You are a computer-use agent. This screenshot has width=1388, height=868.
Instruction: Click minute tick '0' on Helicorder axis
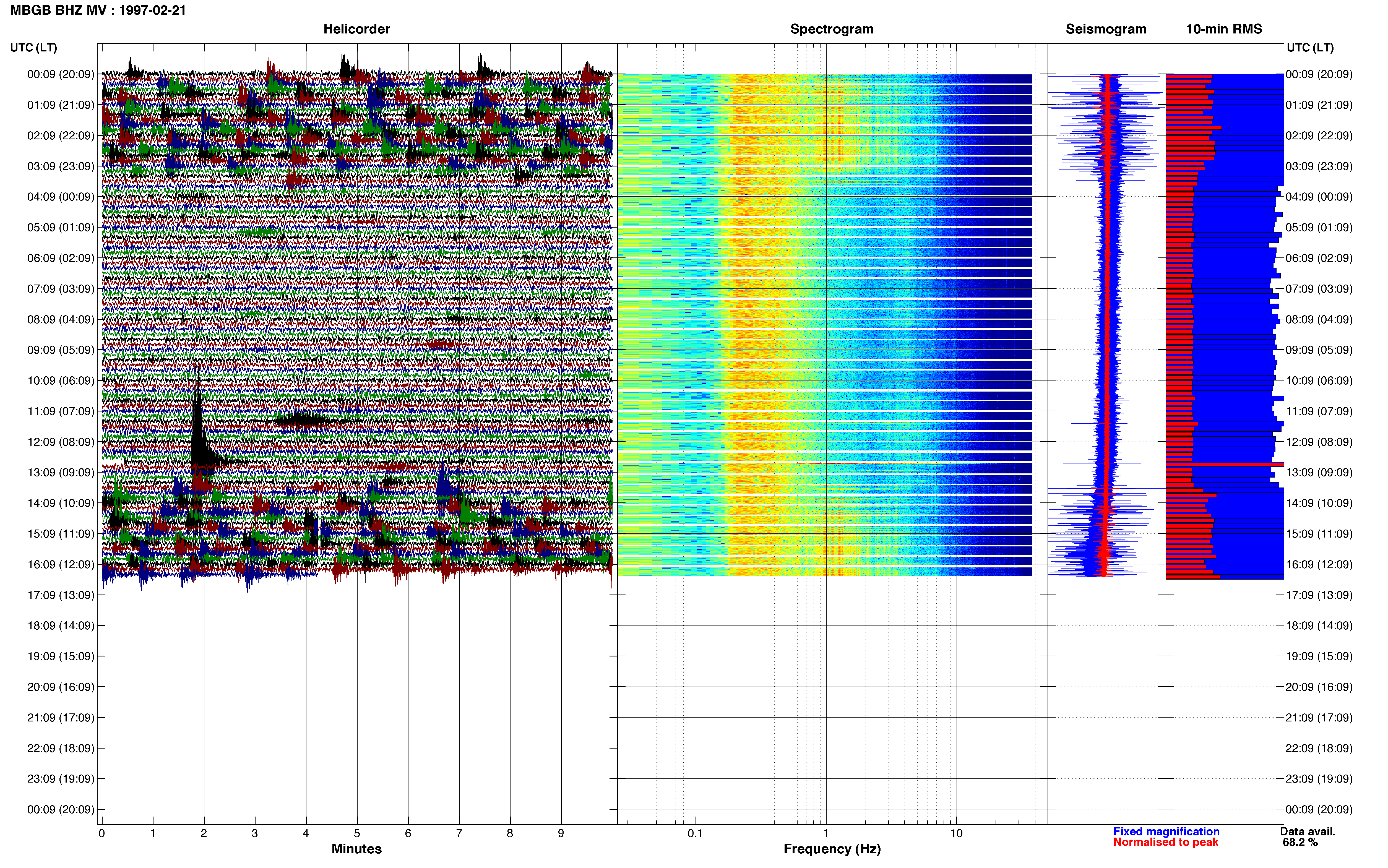101,833
